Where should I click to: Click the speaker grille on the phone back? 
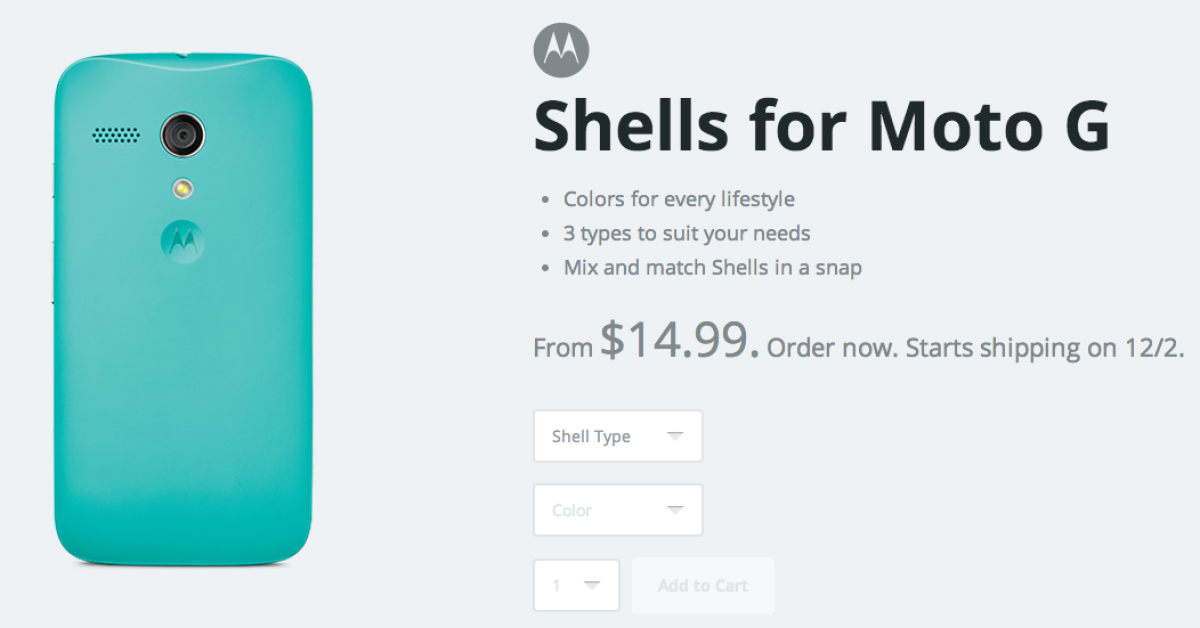[117, 134]
